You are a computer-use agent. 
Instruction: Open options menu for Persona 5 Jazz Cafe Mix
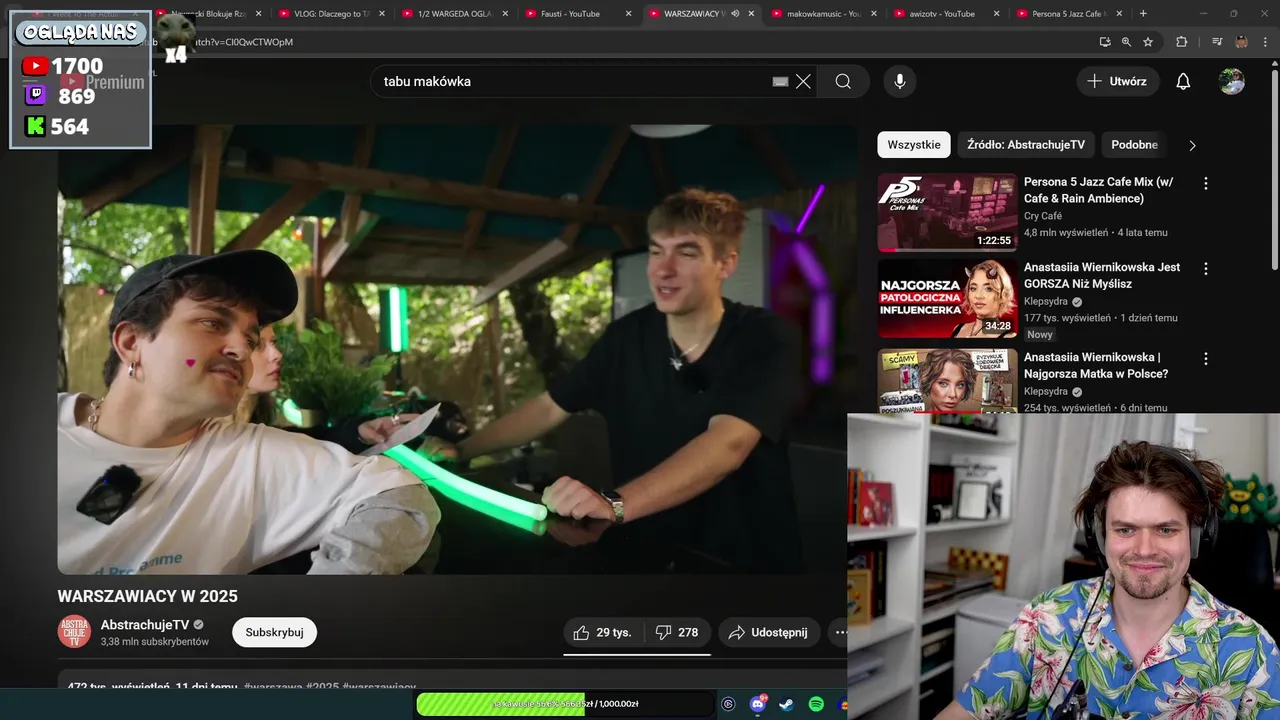[x=1206, y=183]
